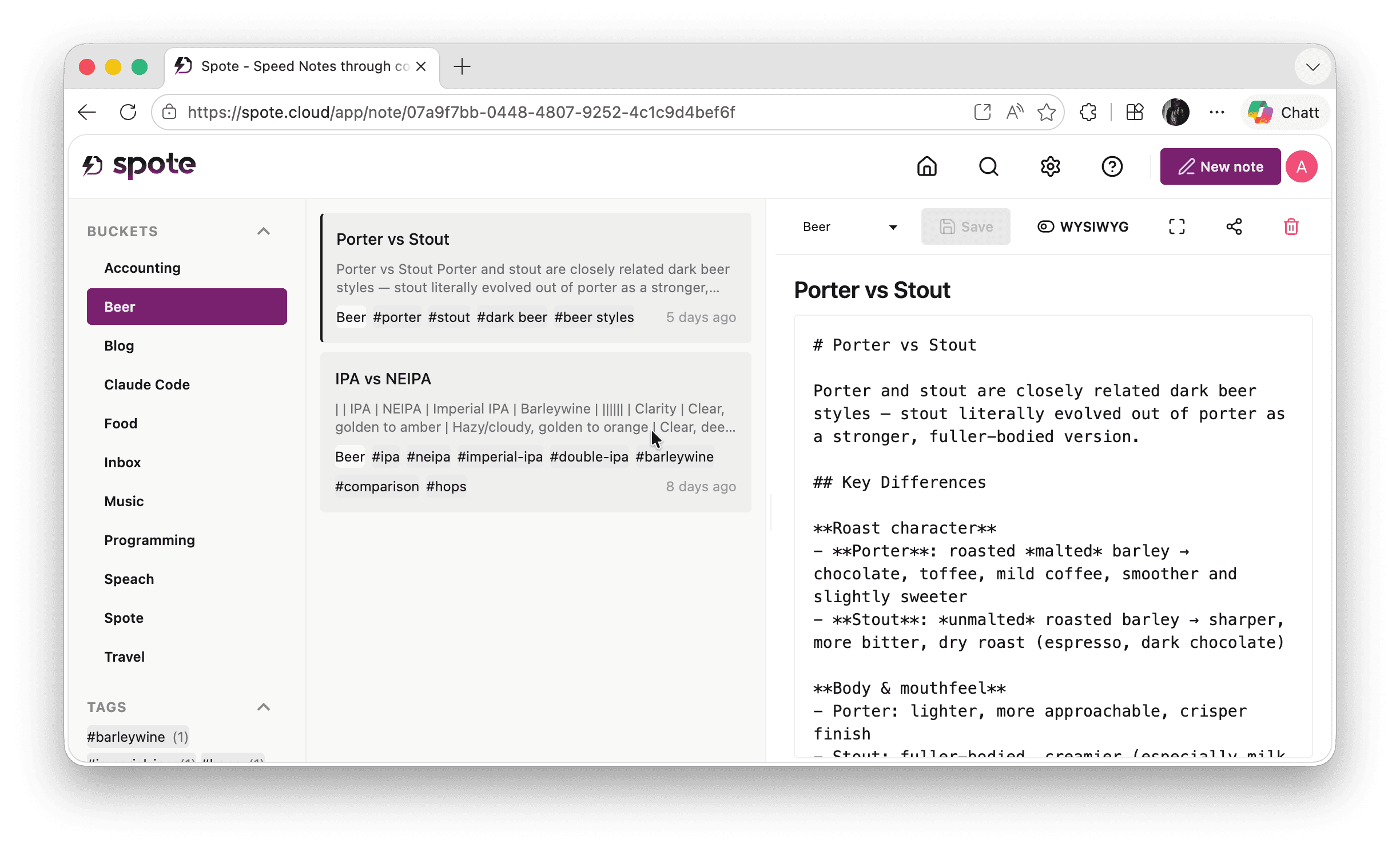Click the Read aloud icon in the address bar
The height and width of the screenshot is (851, 1400).
tap(1015, 112)
